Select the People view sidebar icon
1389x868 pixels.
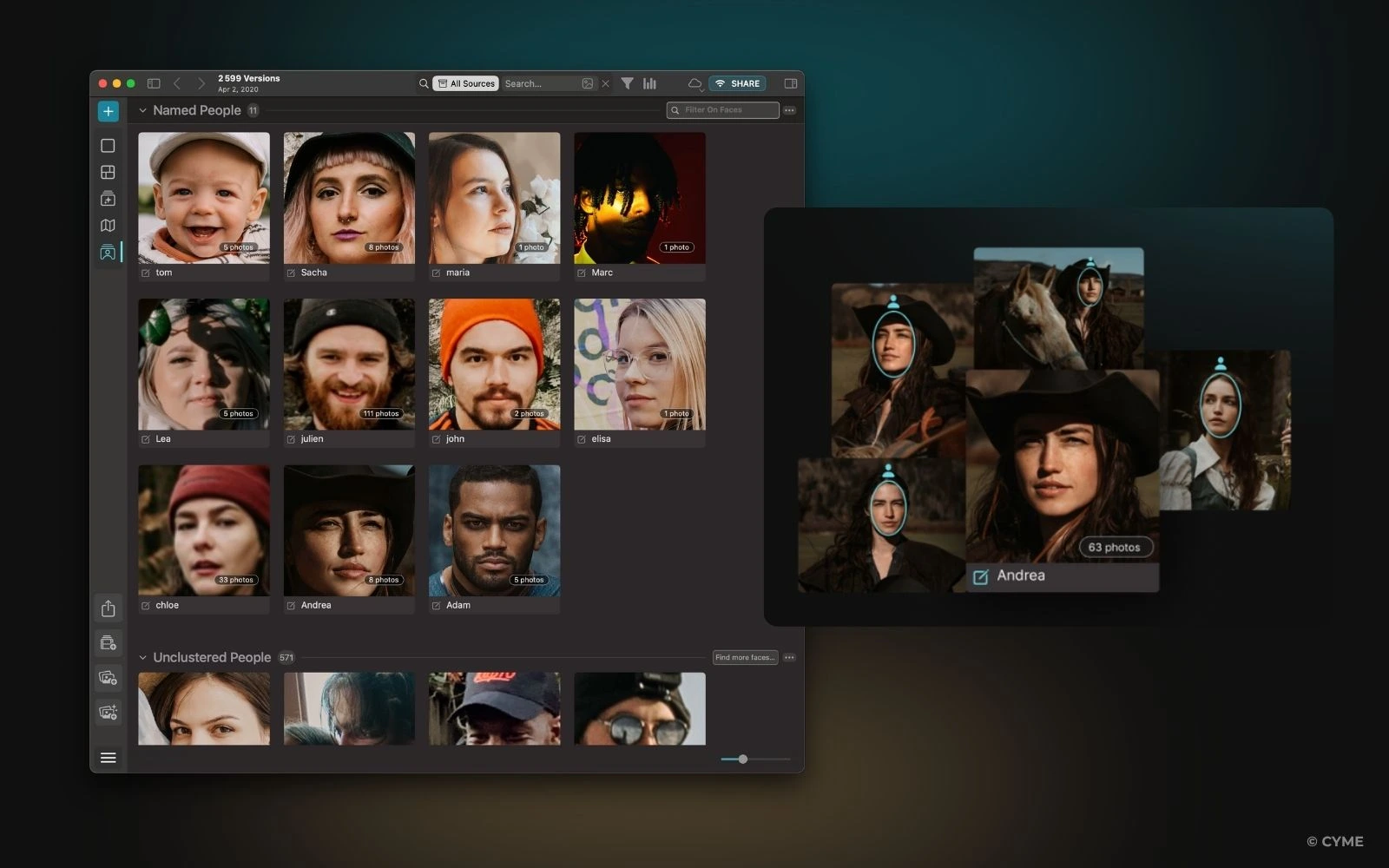(x=108, y=253)
